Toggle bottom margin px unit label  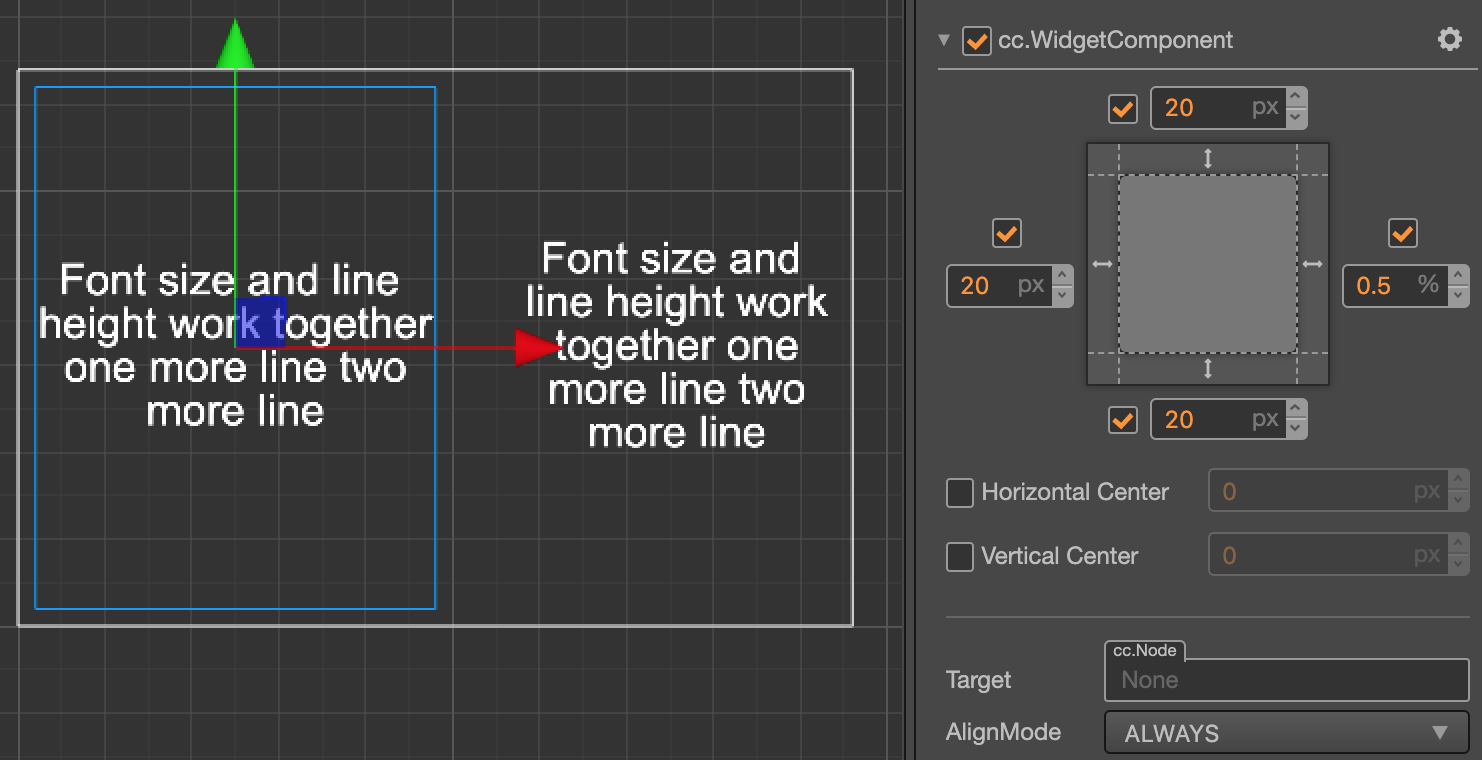click(1265, 420)
